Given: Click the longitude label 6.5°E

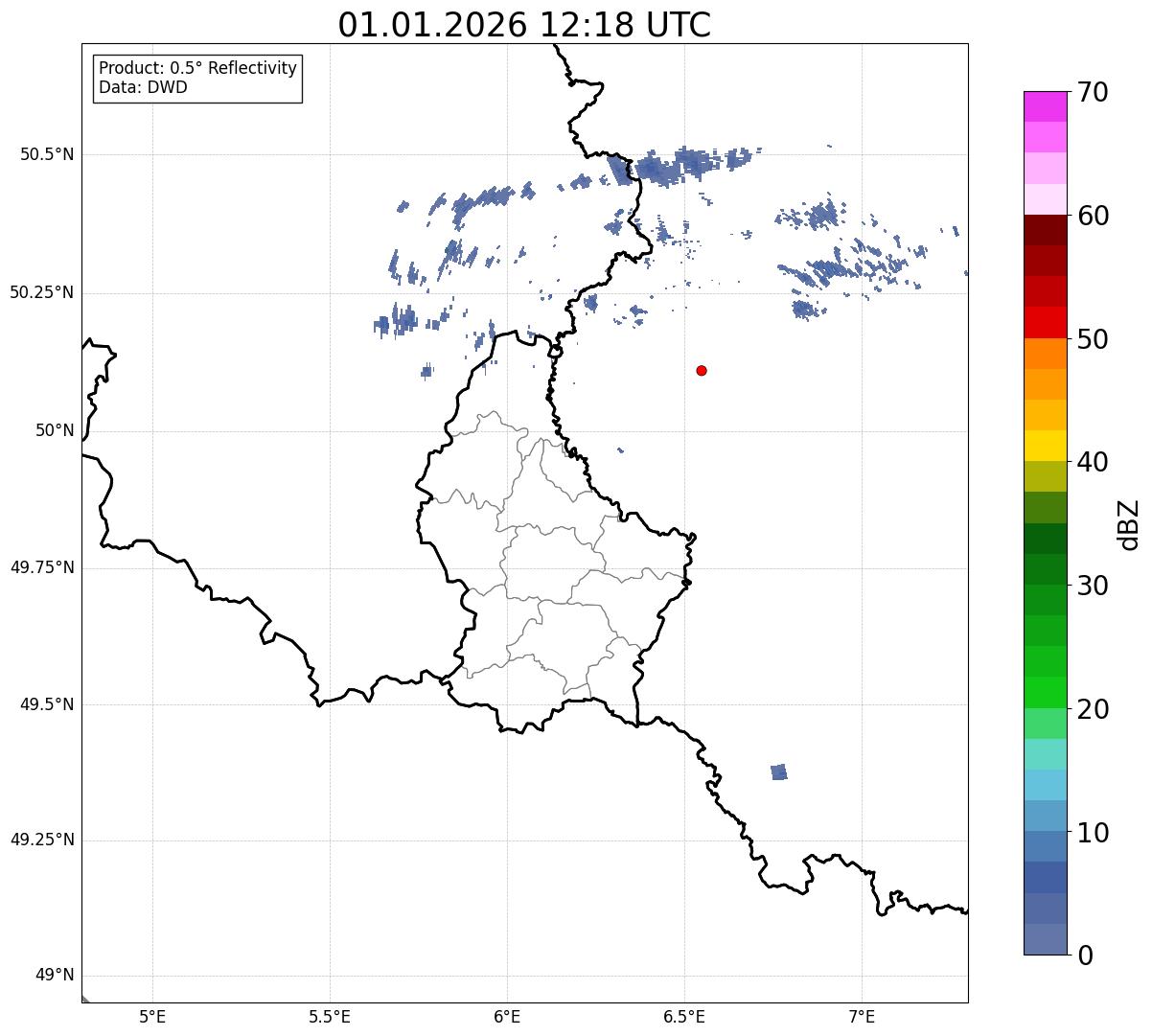Looking at the screenshot, I should pos(684,1017).
